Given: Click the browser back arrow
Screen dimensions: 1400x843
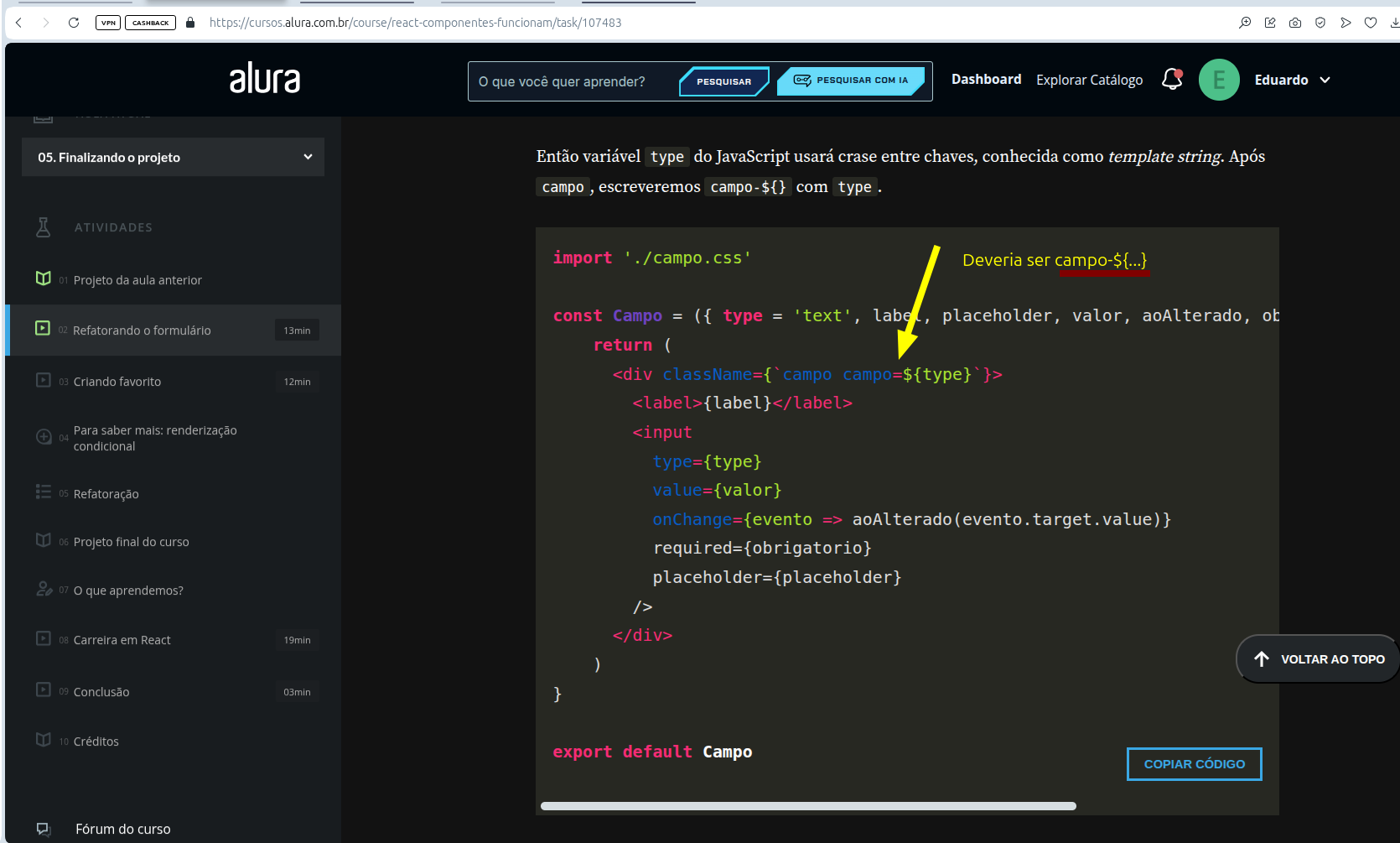Looking at the screenshot, I should (19, 23).
